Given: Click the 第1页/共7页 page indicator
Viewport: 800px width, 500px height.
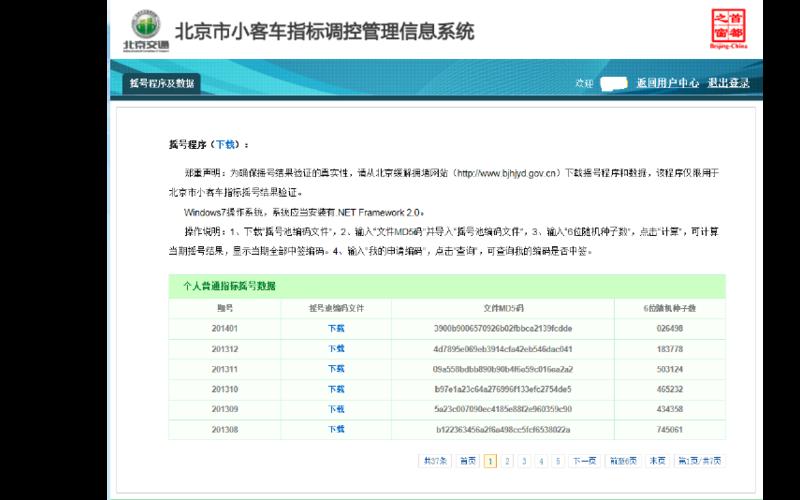Looking at the screenshot, I should (x=699, y=461).
